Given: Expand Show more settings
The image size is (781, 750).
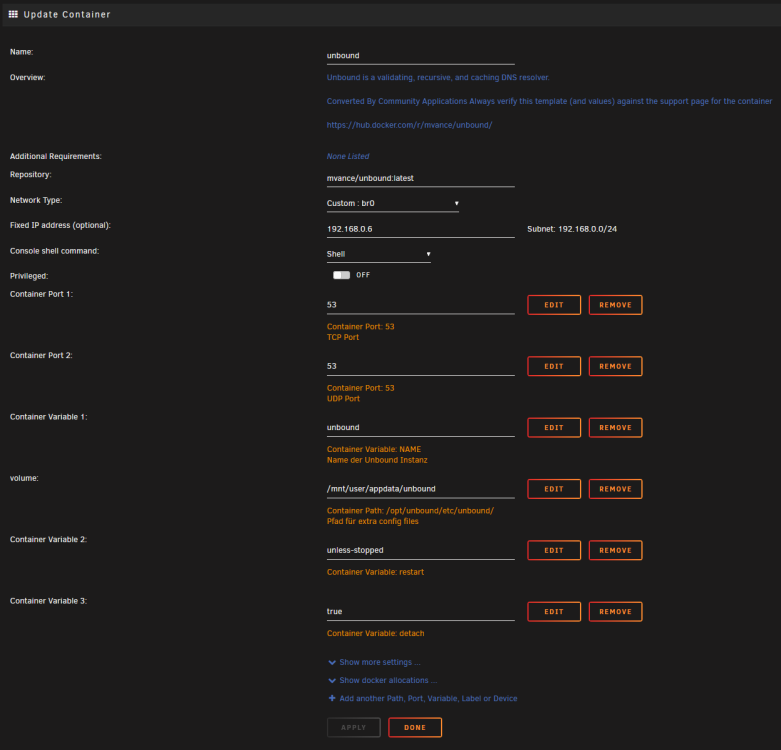Looking at the screenshot, I should pyautogui.click(x=380, y=662).
